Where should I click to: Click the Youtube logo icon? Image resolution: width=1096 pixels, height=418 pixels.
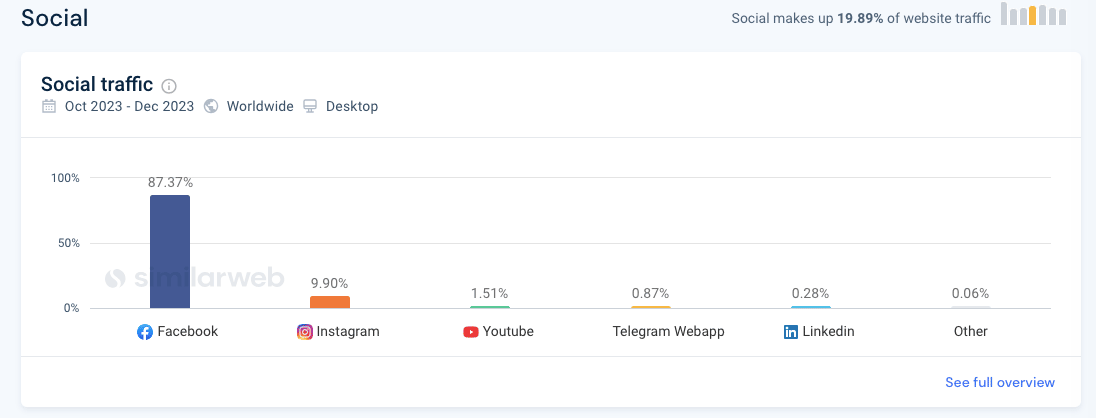471,332
